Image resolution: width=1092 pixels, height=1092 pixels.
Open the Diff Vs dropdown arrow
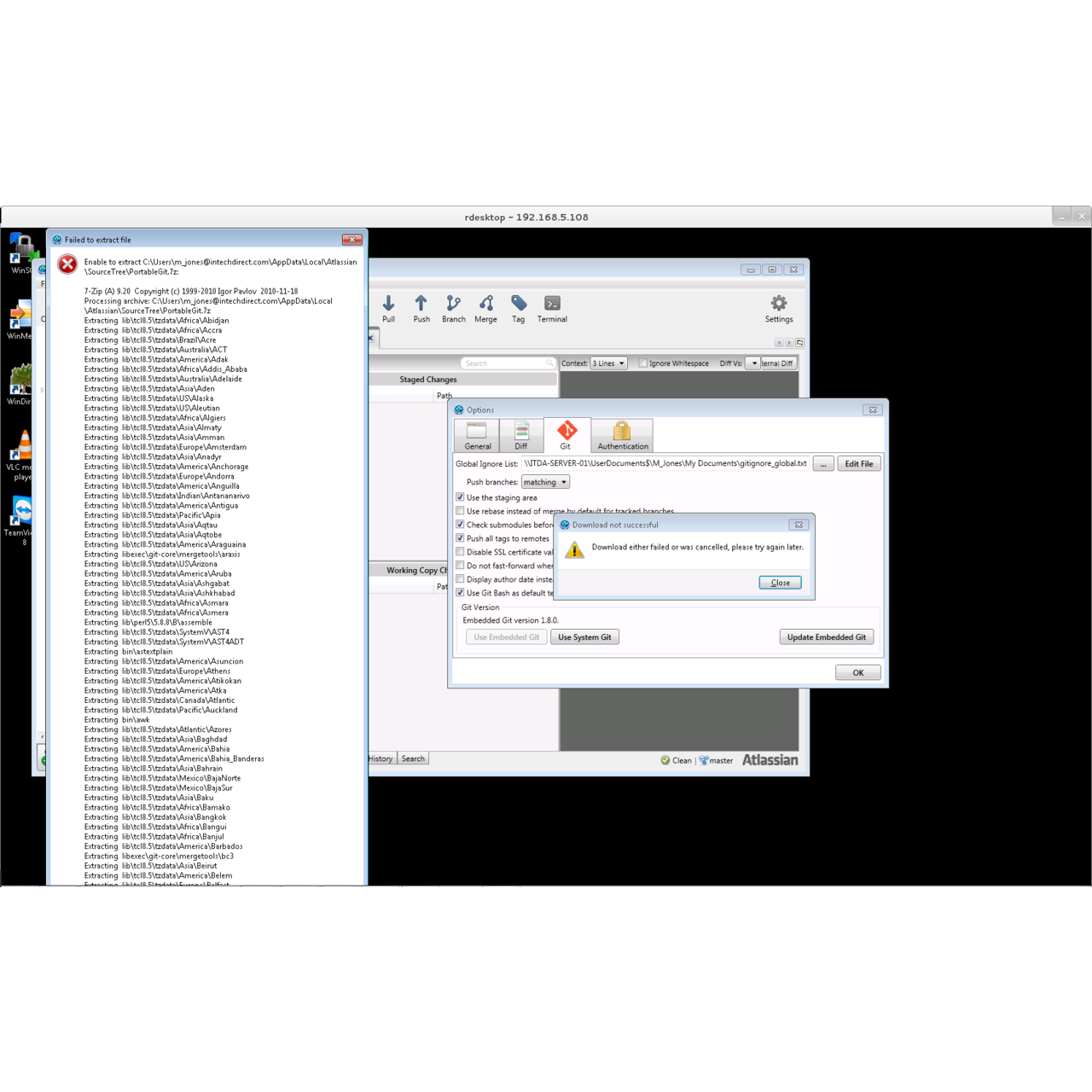click(753, 363)
